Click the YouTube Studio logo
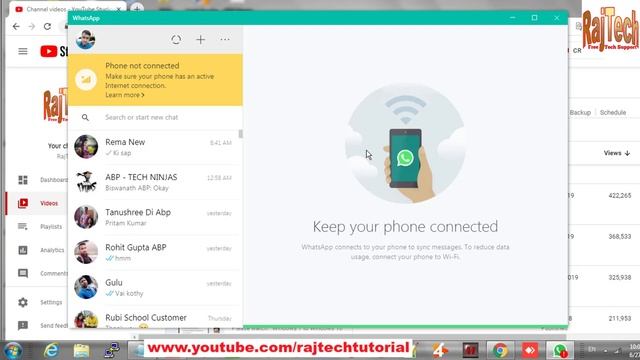This screenshot has width=640, height=360. (x=54, y=51)
